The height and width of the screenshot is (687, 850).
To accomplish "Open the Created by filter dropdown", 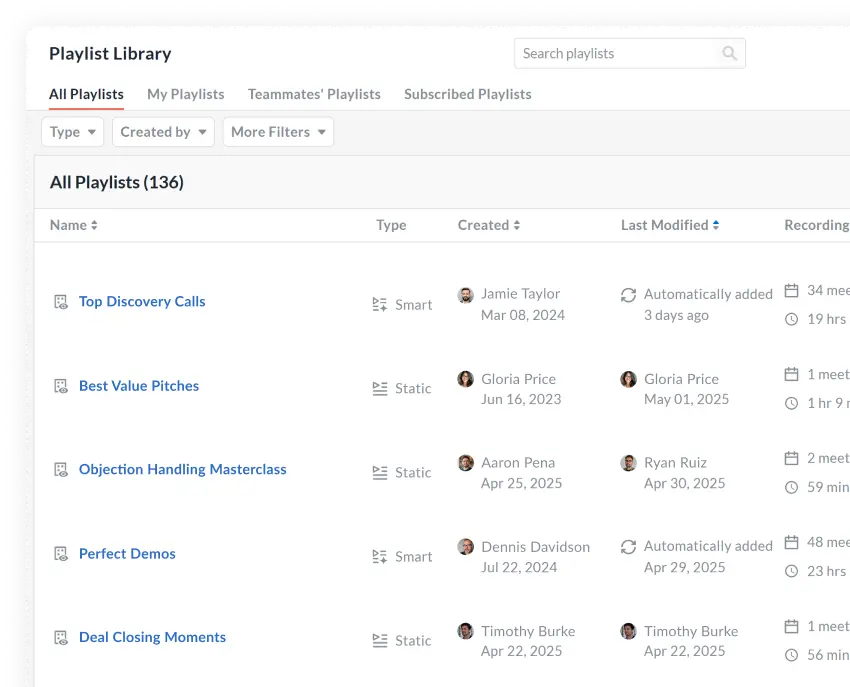I will [163, 132].
